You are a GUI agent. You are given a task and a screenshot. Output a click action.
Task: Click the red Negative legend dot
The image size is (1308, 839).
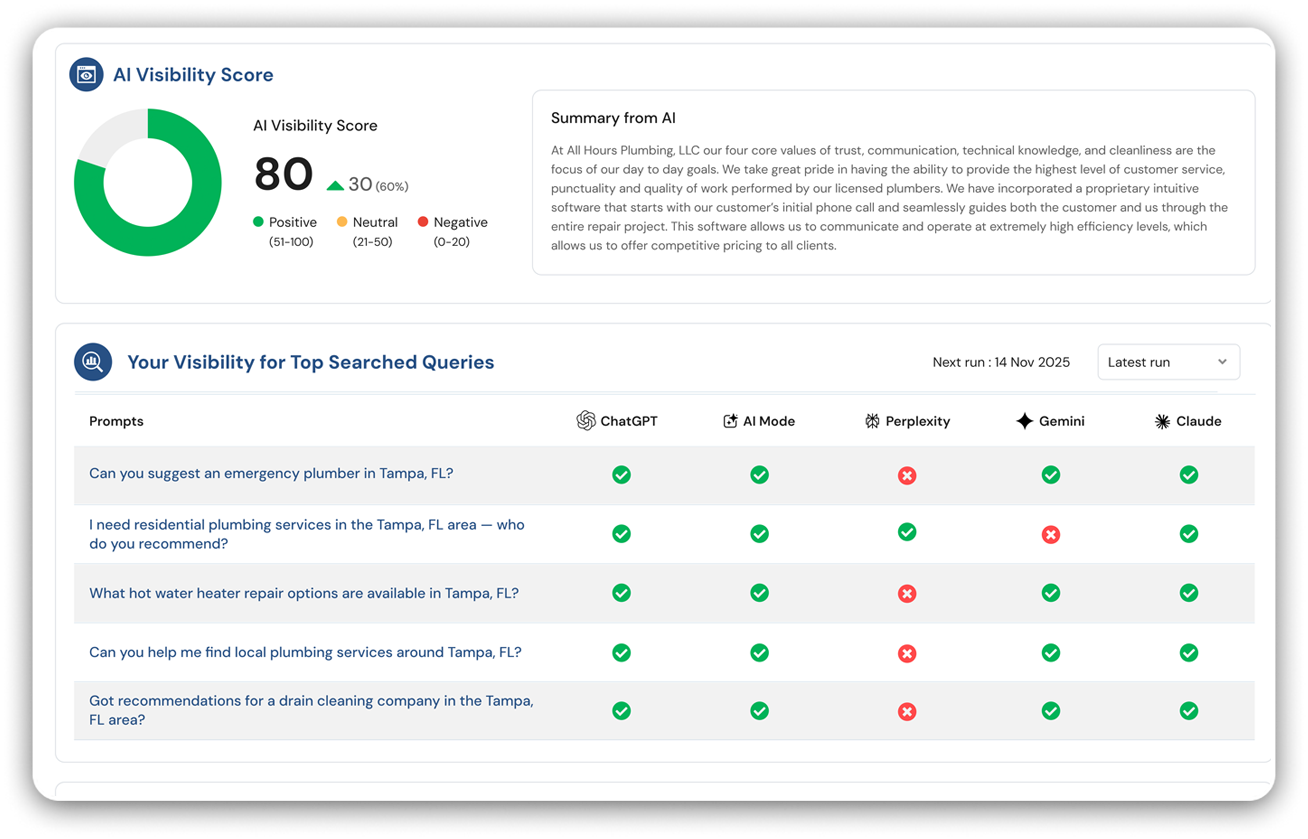point(423,222)
